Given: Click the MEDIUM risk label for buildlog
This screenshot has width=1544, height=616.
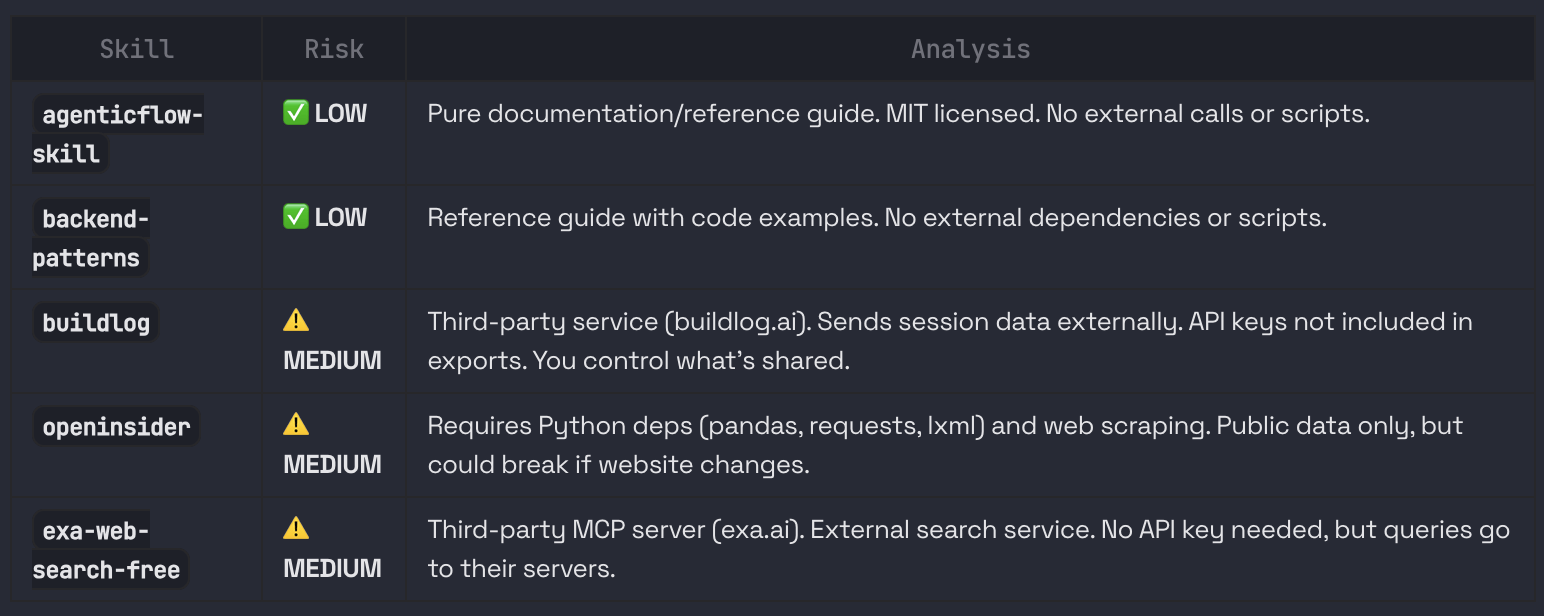Looking at the screenshot, I should point(332,361).
